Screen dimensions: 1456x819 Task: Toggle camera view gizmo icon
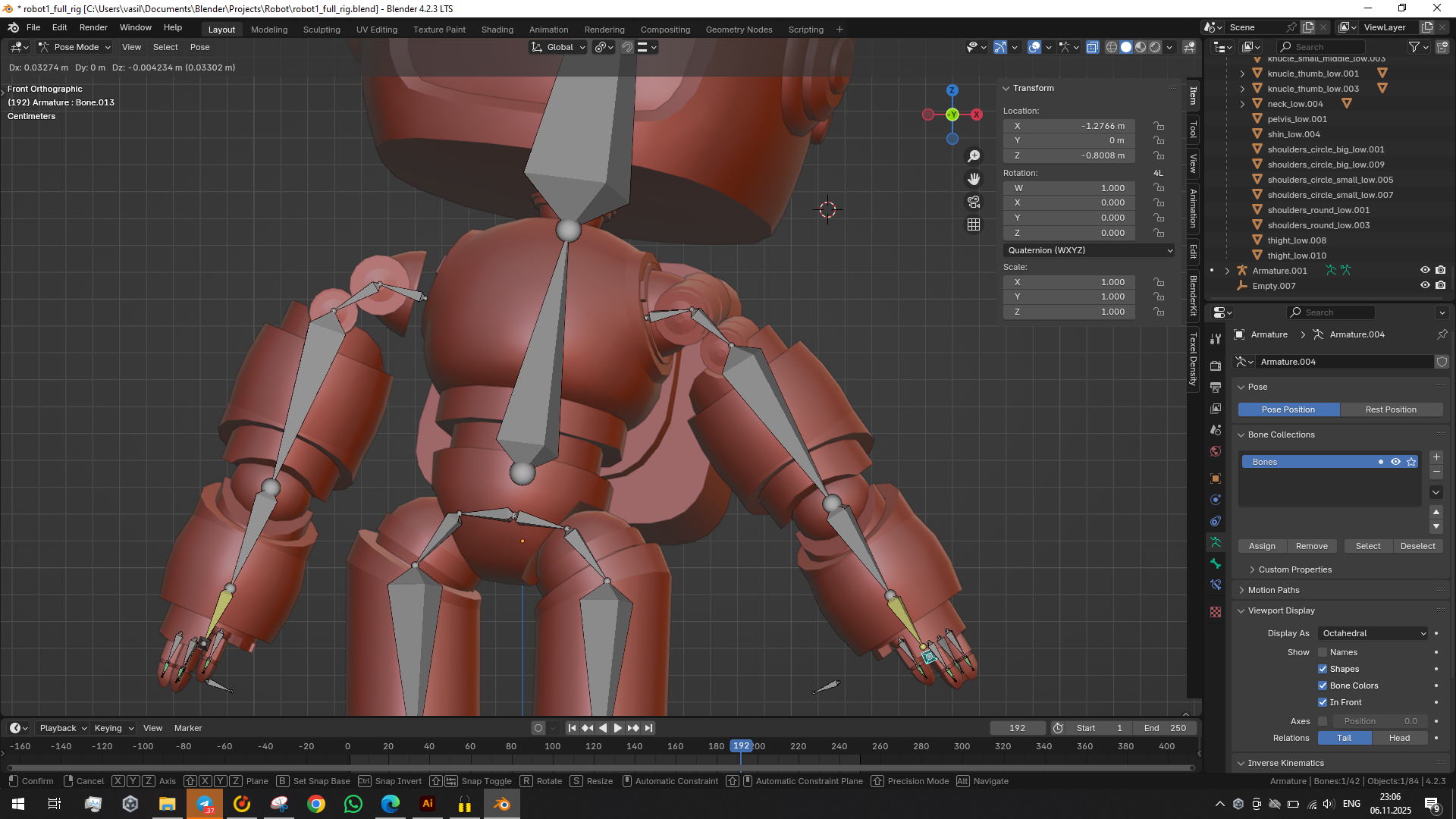click(x=974, y=202)
